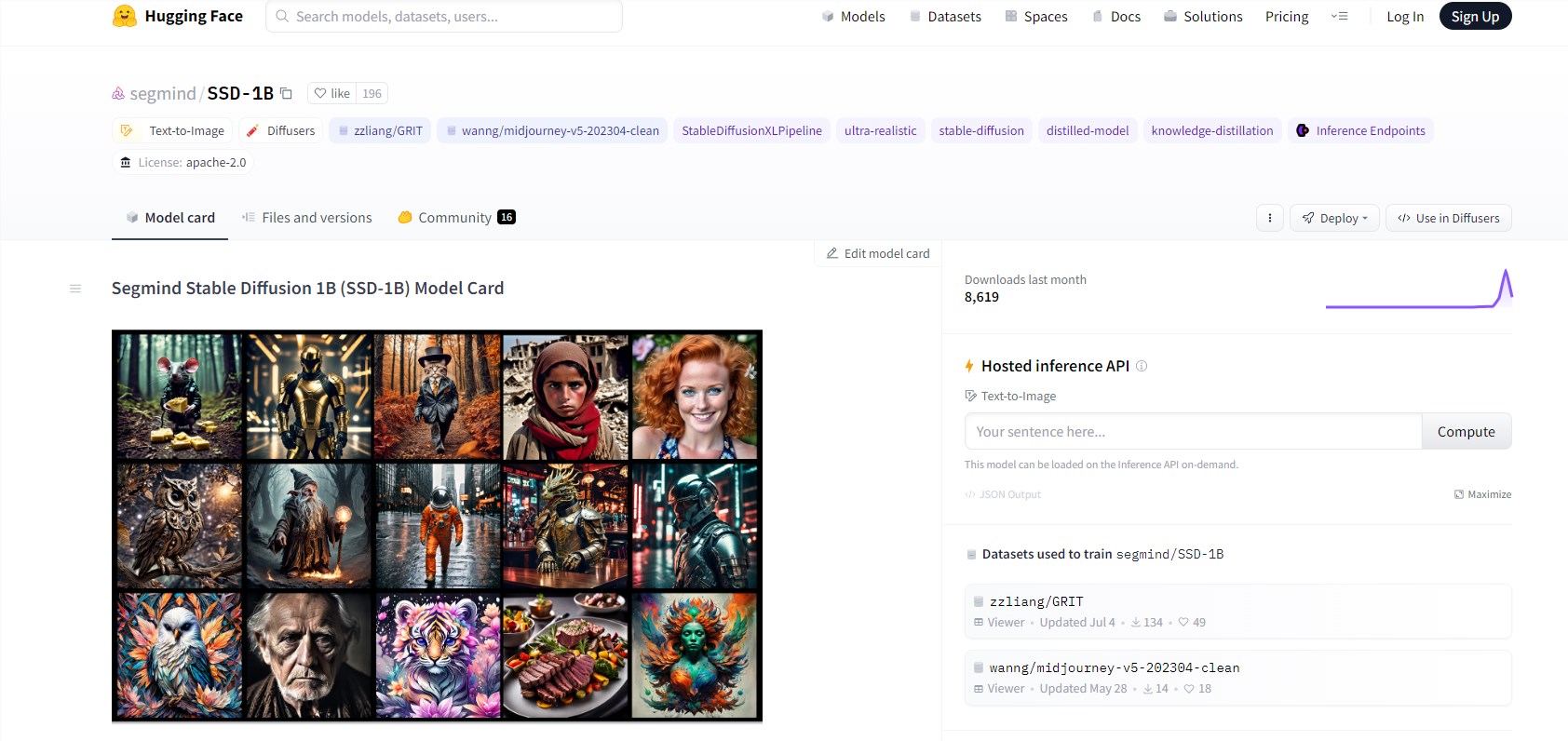Open the three-dot options menu

[1269, 218]
